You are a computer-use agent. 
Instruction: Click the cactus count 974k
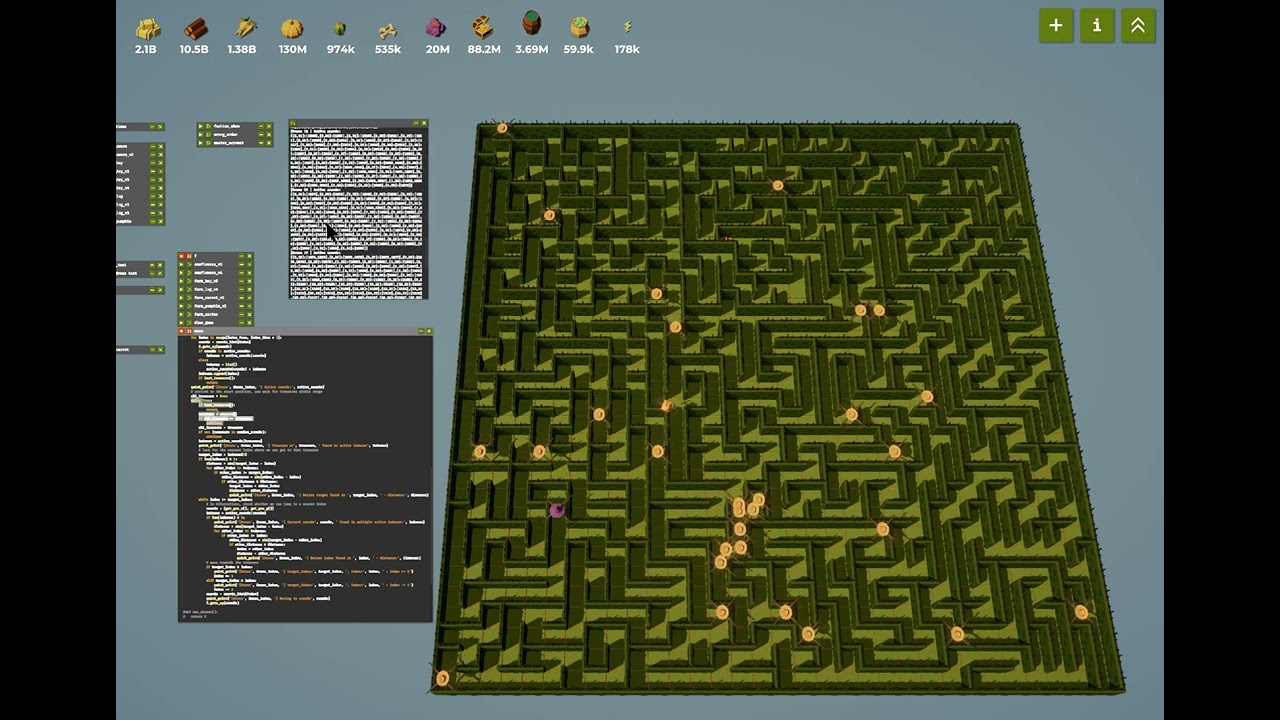coord(341,49)
